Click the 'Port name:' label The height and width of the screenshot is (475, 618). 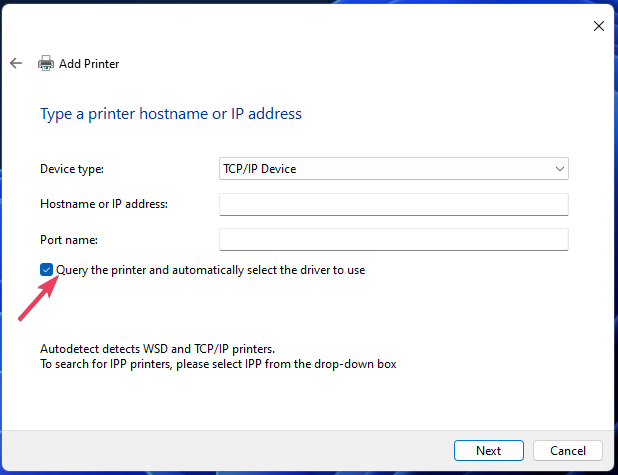(x=69, y=240)
